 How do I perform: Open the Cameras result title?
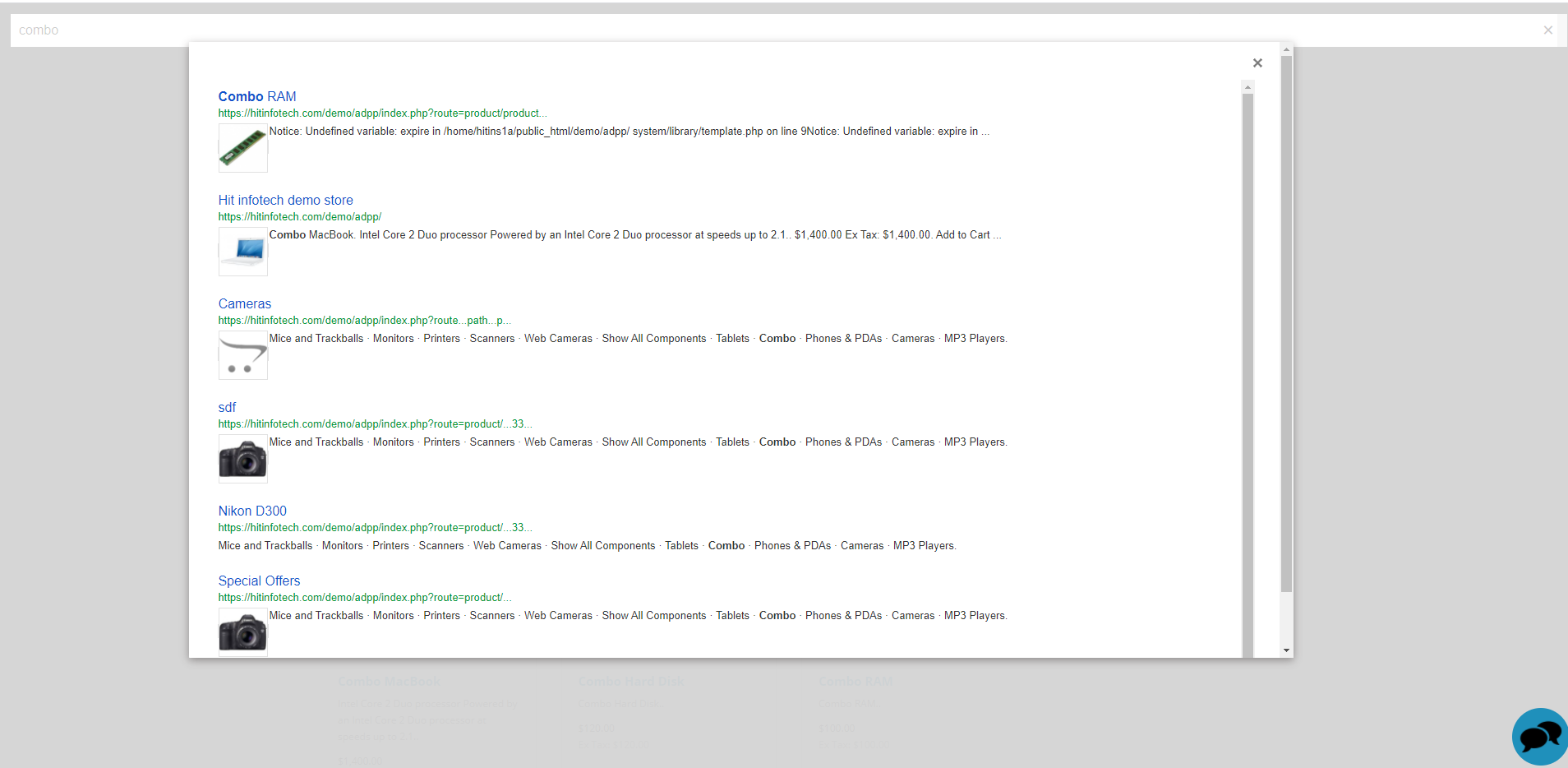click(x=244, y=303)
